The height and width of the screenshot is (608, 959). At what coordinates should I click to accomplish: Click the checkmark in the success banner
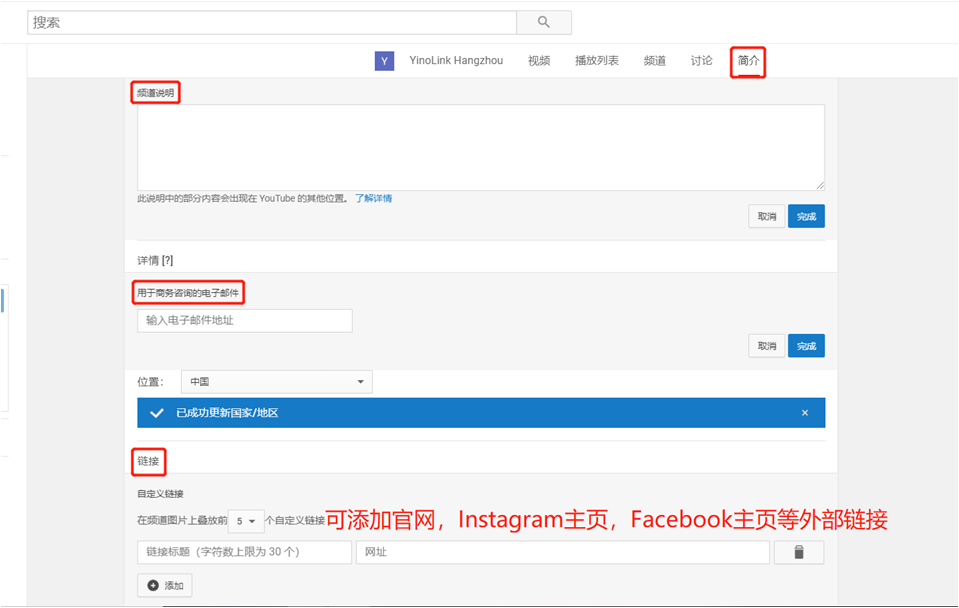pyautogui.click(x=156, y=412)
